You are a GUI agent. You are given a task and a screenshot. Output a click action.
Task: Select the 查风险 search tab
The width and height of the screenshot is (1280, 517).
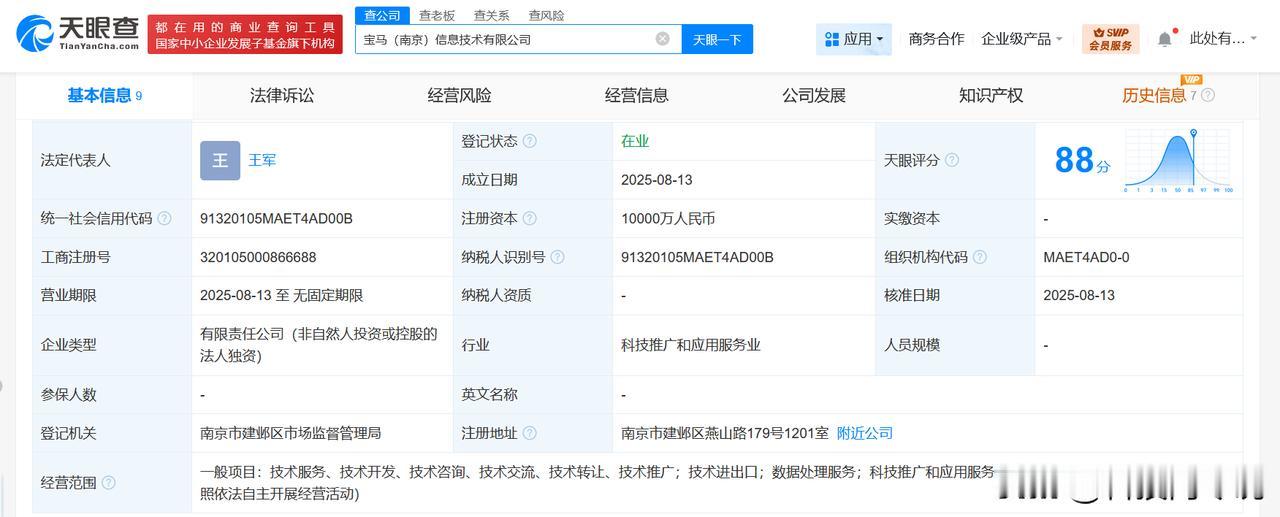pyautogui.click(x=546, y=15)
